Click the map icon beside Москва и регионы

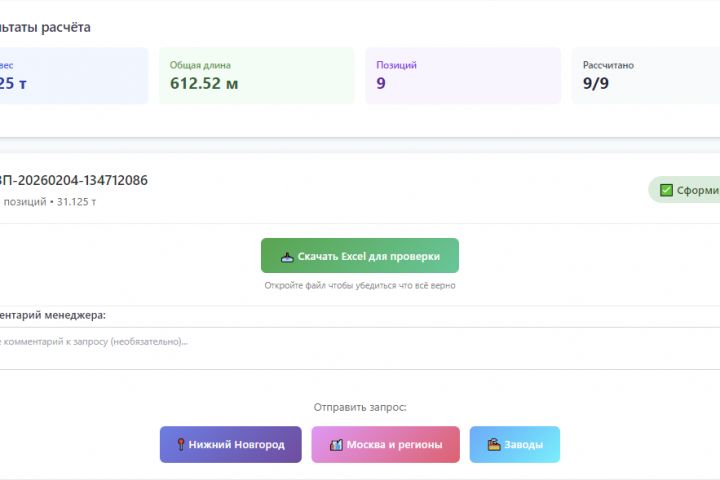336,445
